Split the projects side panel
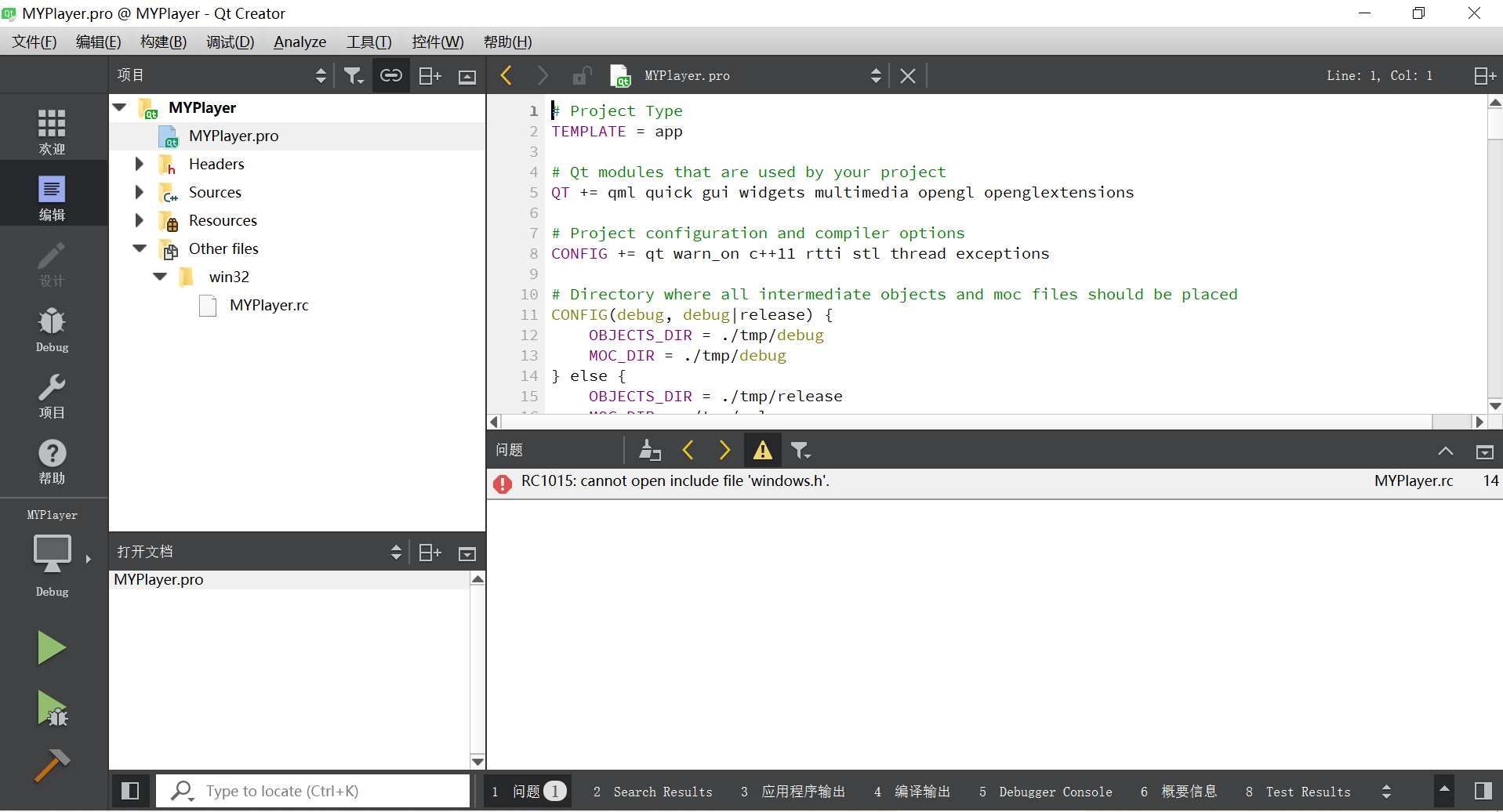Screen dimensions: 1503x812 click(430, 75)
